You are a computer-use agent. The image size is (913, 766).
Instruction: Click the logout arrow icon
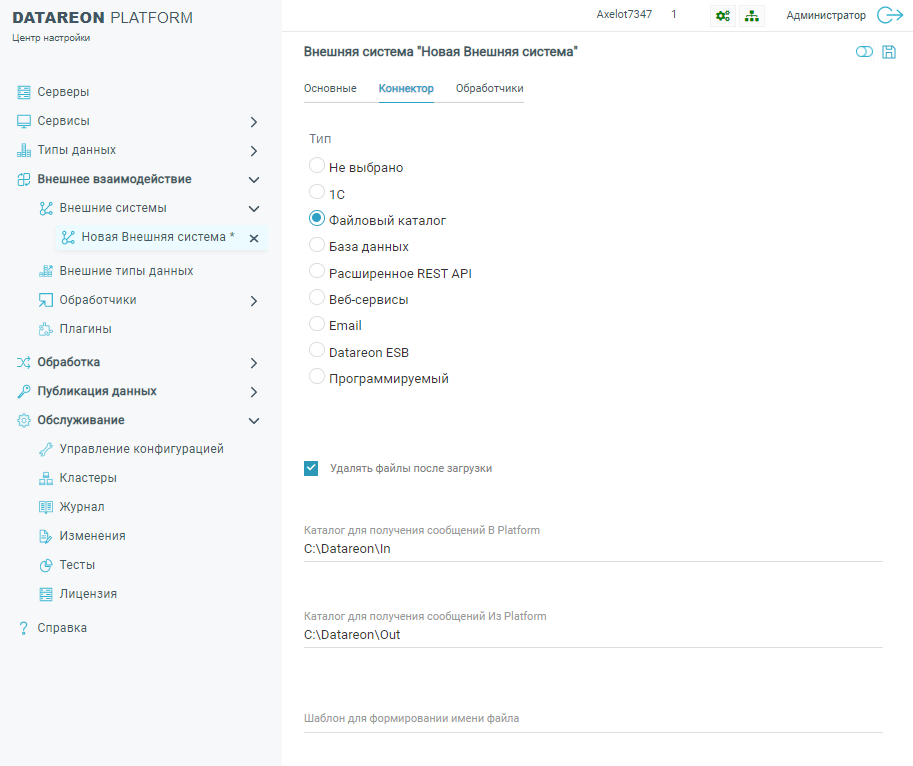(889, 15)
